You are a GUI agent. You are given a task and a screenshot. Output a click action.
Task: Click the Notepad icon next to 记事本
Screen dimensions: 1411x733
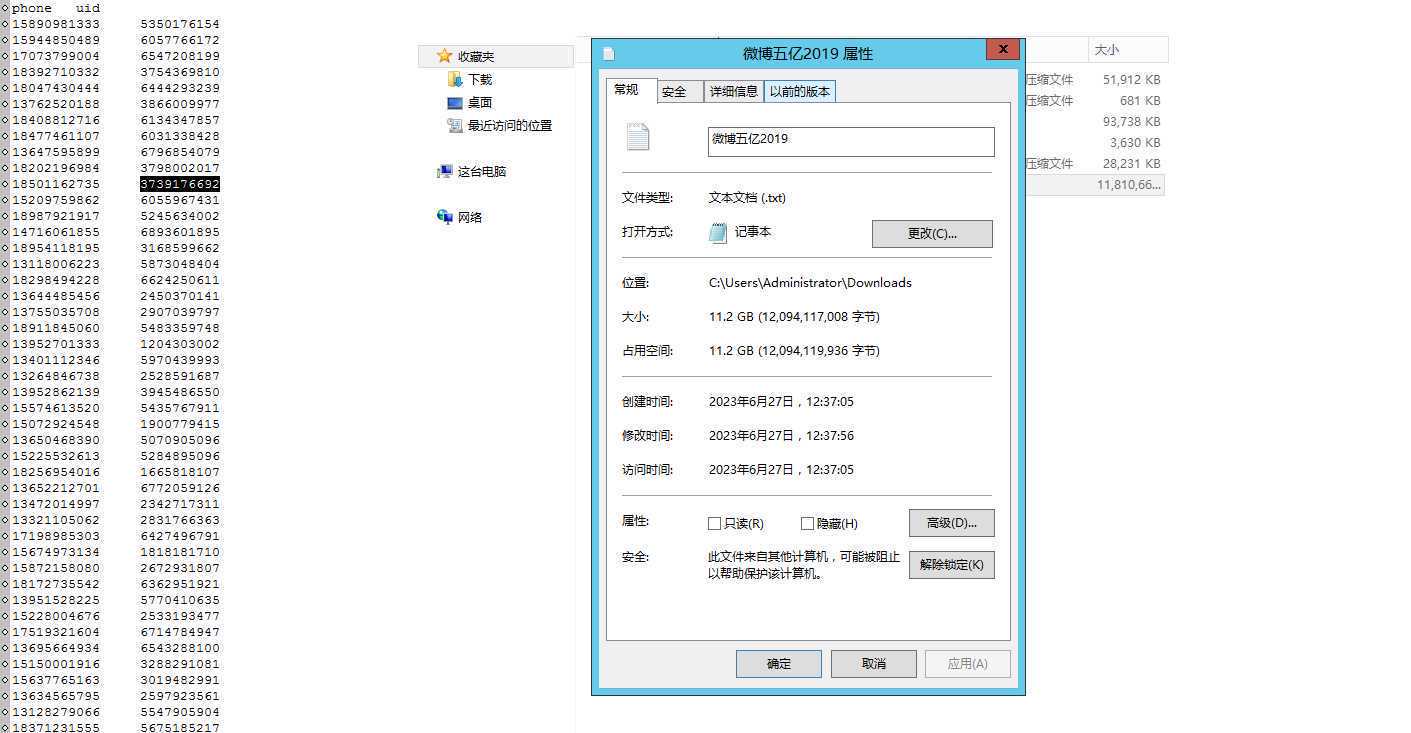click(718, 232)
